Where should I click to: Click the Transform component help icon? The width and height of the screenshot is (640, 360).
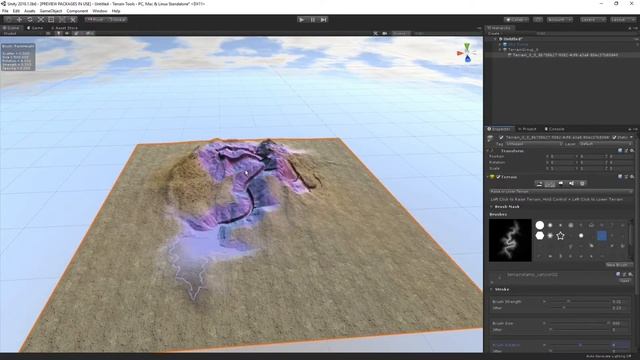620,151
